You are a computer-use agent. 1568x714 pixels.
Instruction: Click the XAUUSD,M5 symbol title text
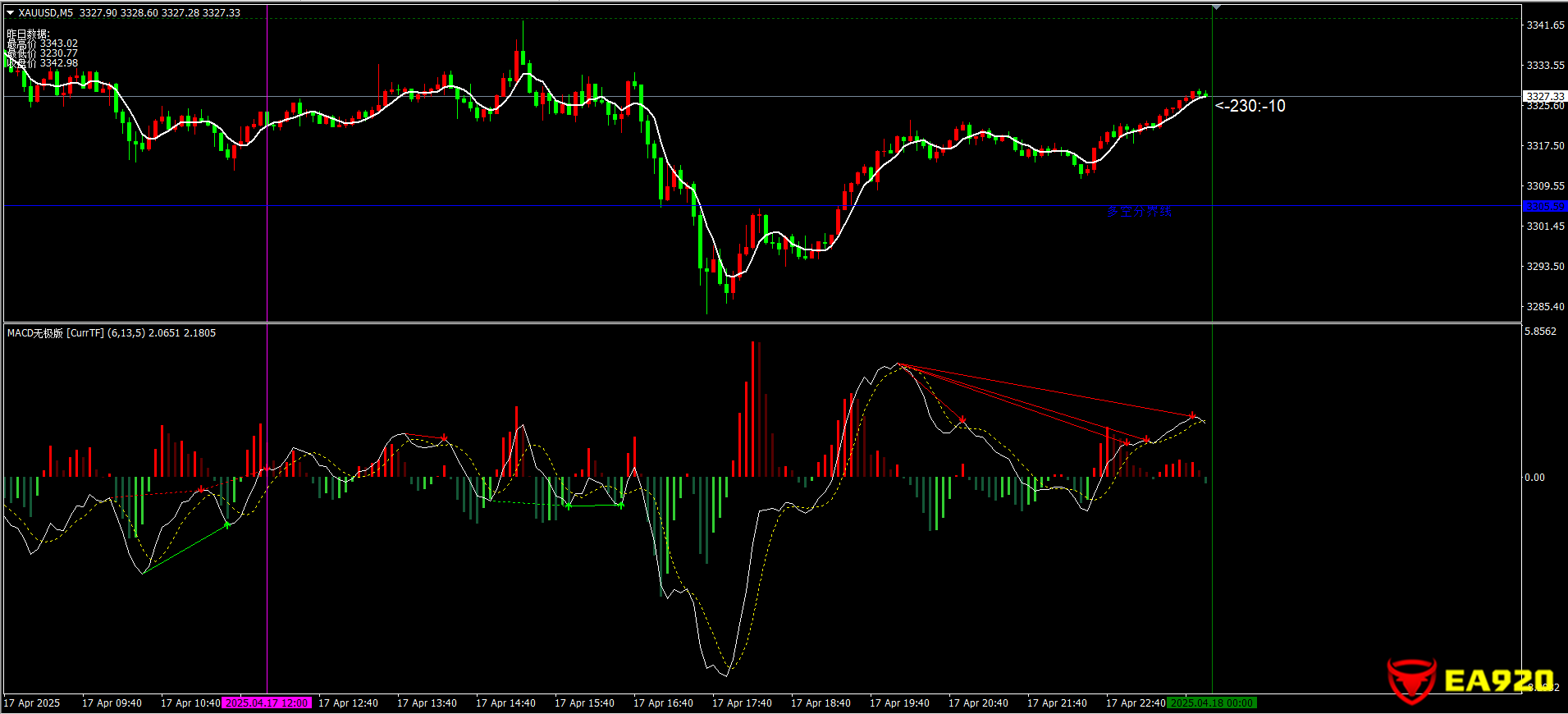45,13
